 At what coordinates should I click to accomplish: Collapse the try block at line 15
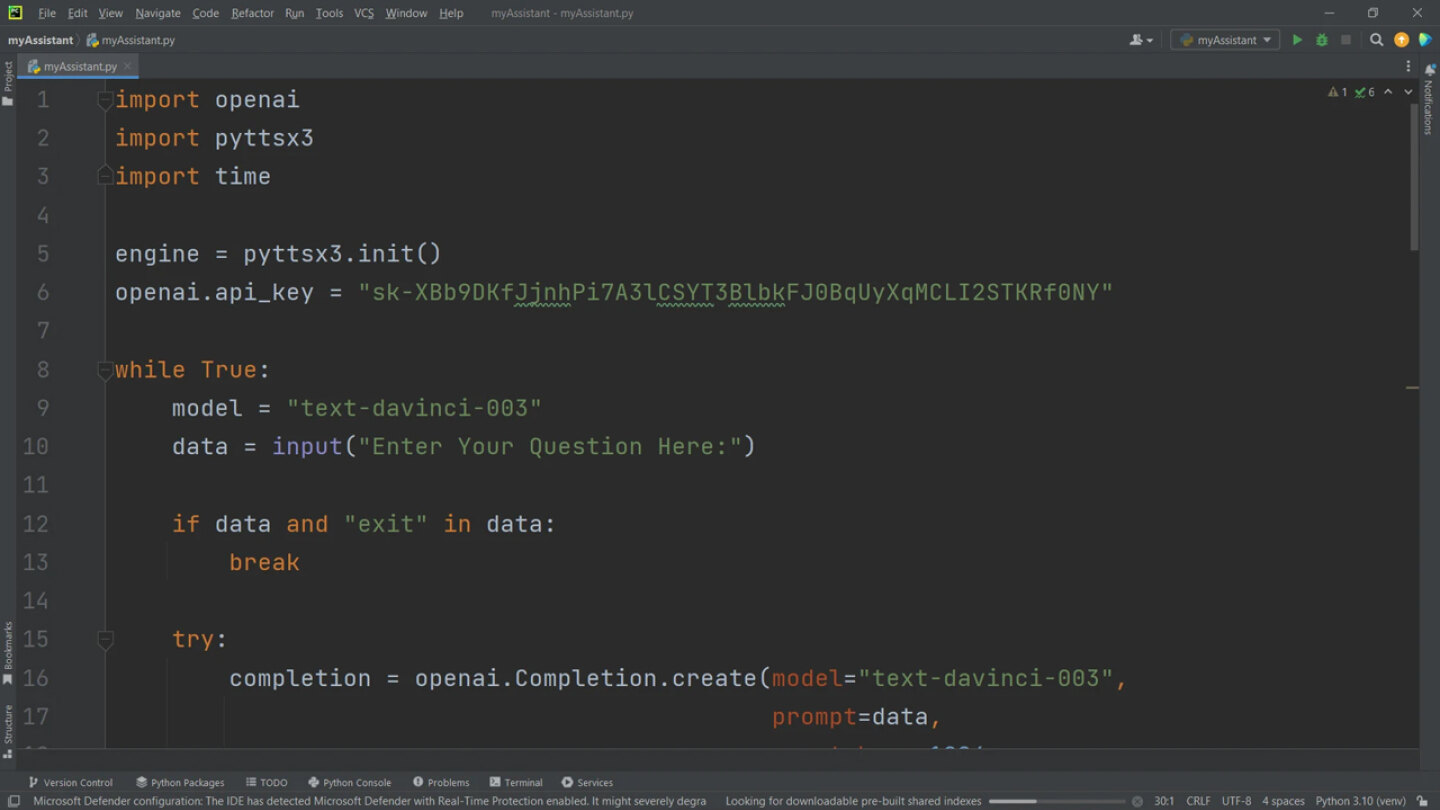(x=105, y=639)
